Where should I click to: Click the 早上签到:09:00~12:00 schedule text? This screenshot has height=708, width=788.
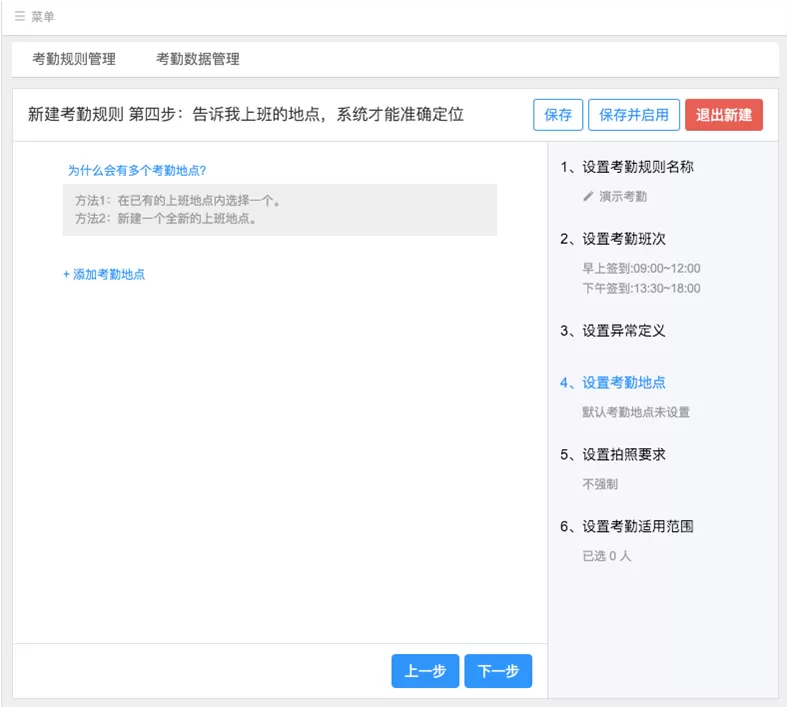click(x=641, y=268)
